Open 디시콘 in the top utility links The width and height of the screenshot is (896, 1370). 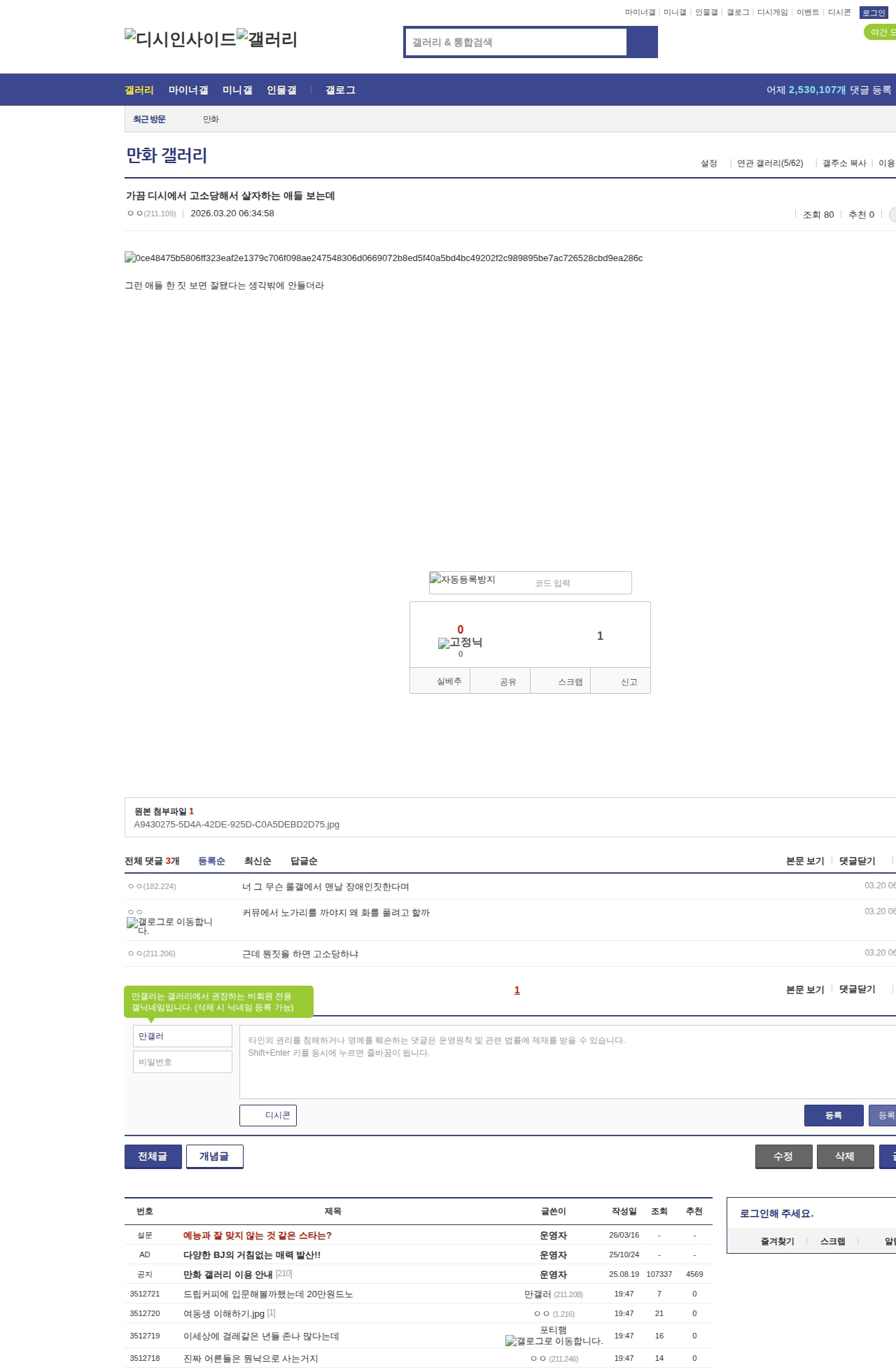[x=839, y=13]
